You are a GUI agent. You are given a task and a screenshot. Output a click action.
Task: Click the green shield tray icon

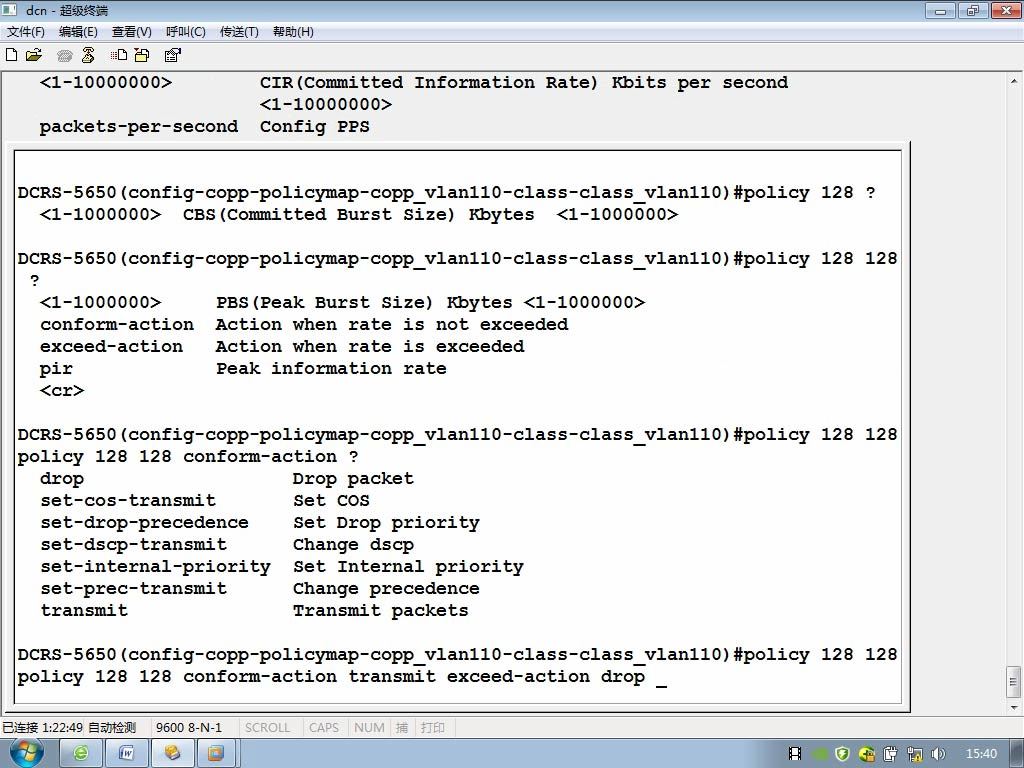[x=842, y=754]
